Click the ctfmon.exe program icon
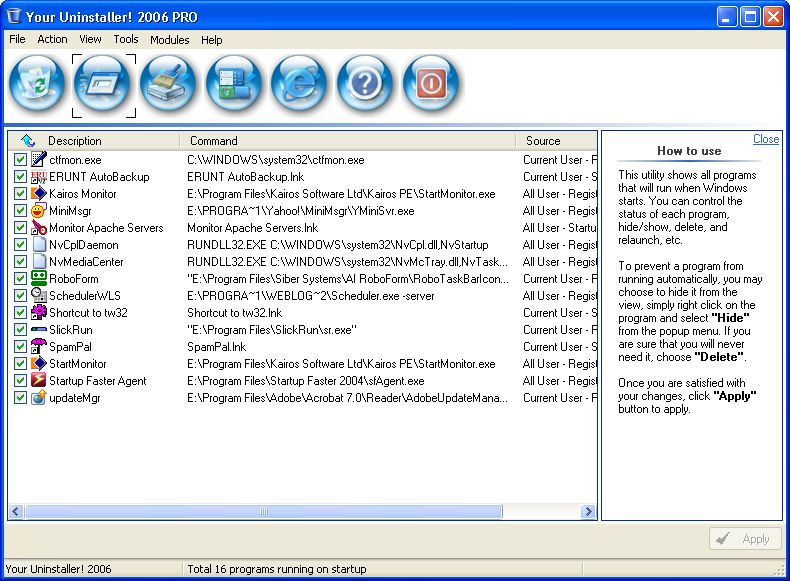 (39, 160)
